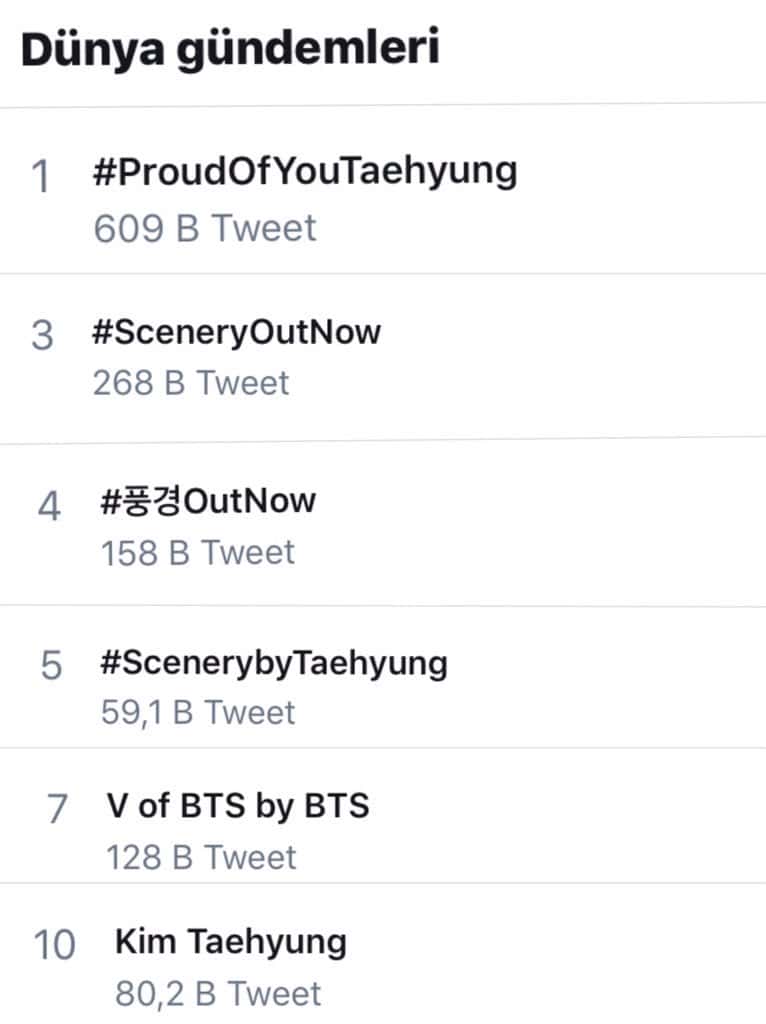Click rank number 1 in the trends list

41,179
